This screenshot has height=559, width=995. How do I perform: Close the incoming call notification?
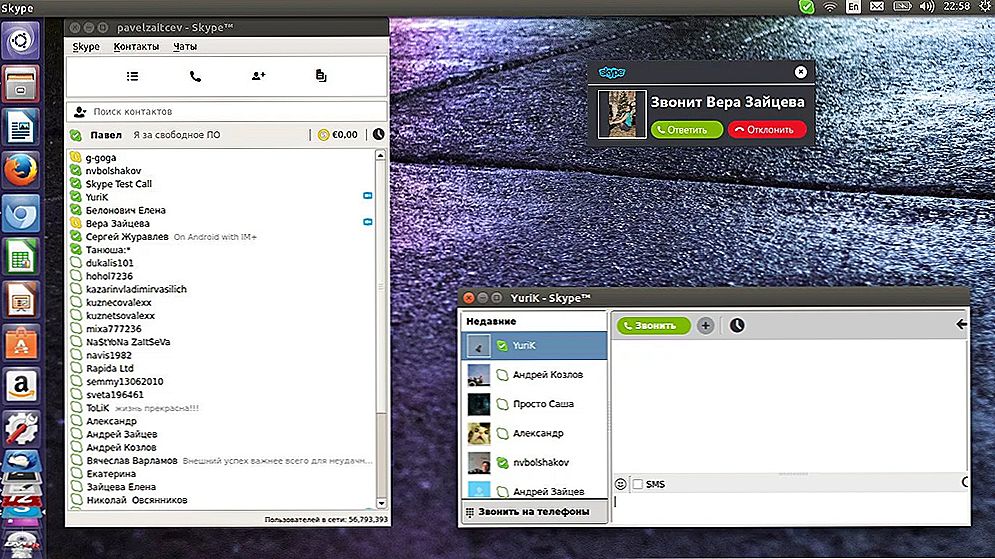pos(801,72)
